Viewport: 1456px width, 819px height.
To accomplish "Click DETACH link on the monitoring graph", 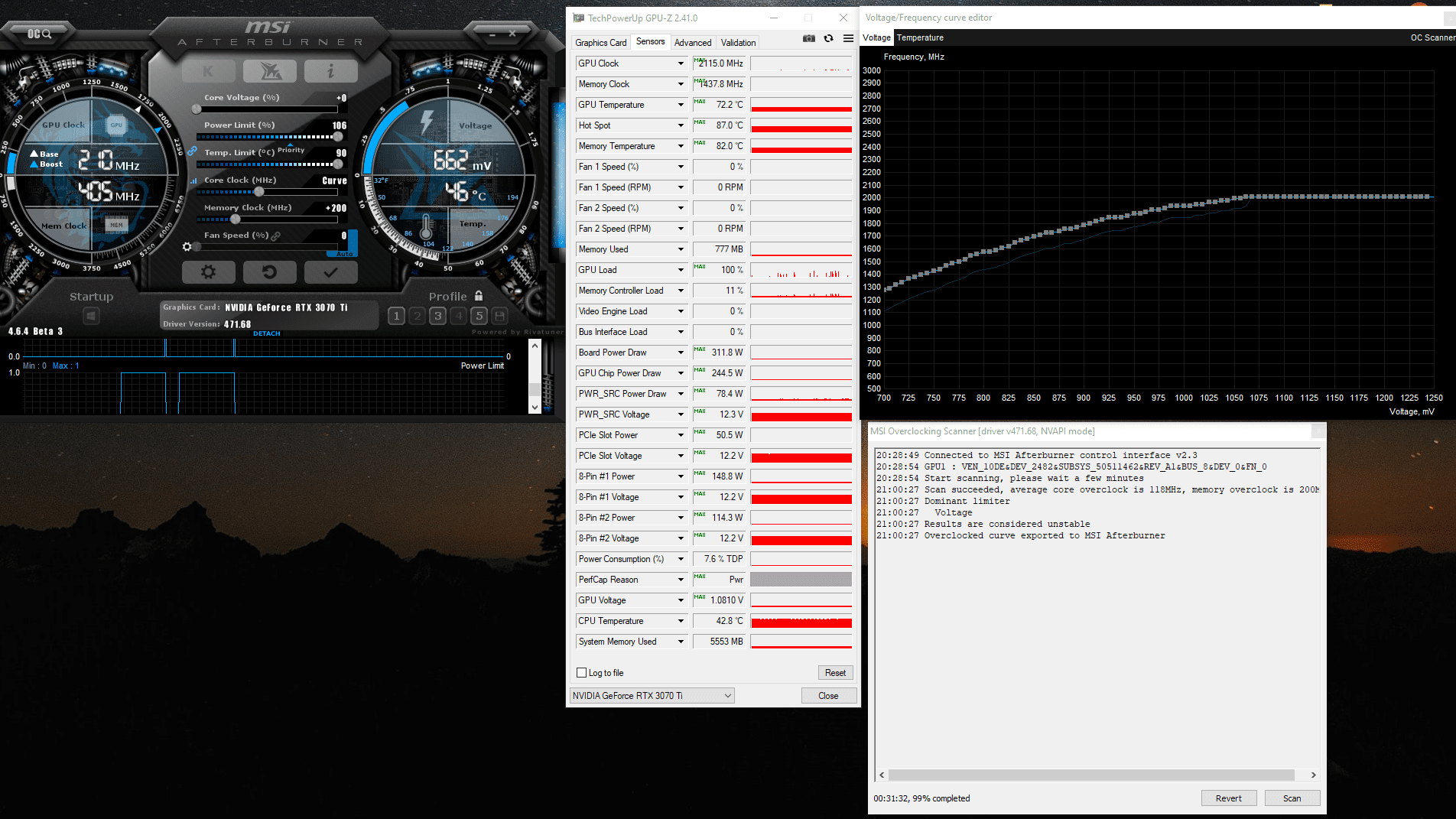I will coord(267,333).
